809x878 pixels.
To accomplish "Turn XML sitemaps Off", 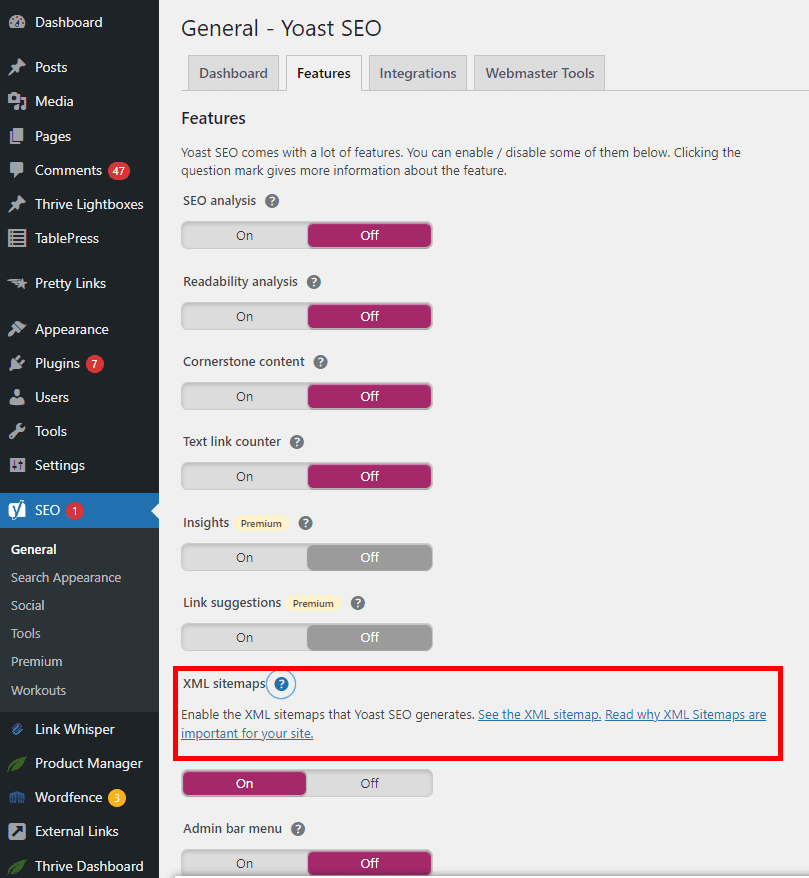I will tap(370, 783).
